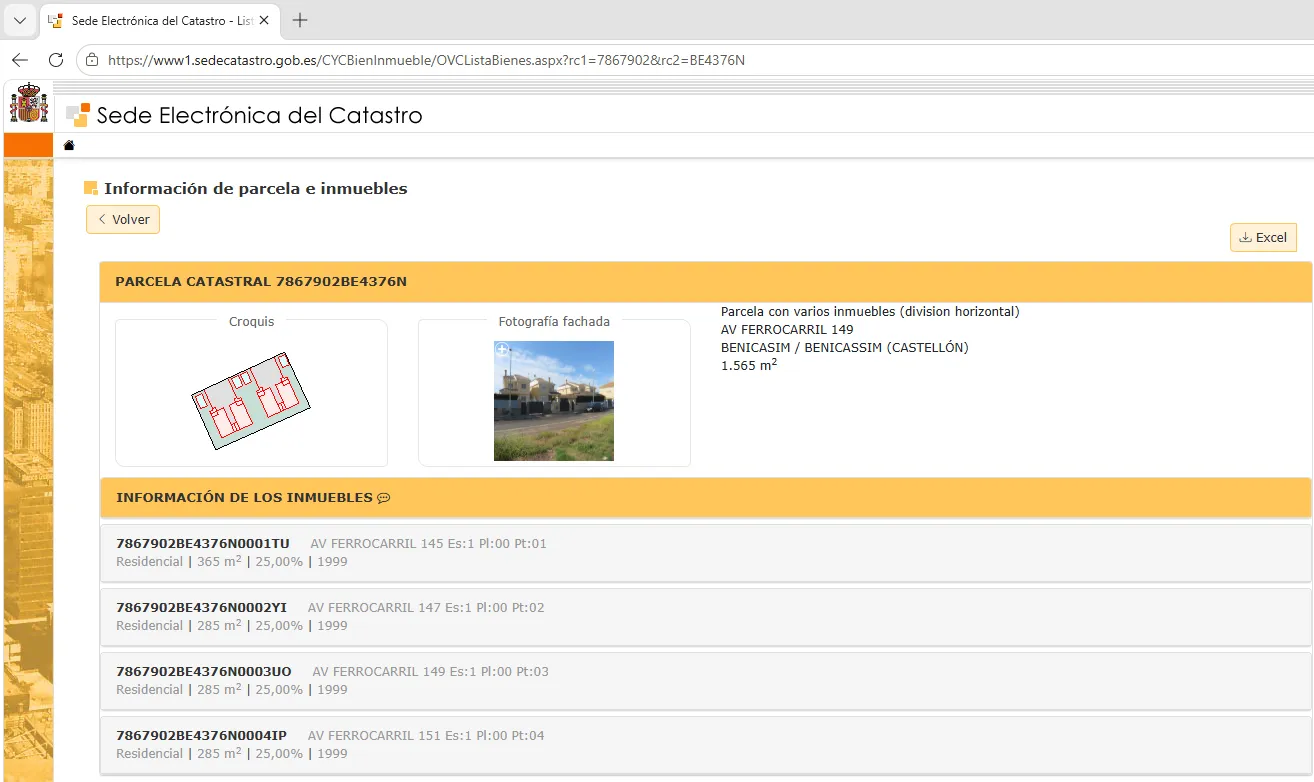1314x782 pixels.
Task: Click the Volver button
Action: 123,219
